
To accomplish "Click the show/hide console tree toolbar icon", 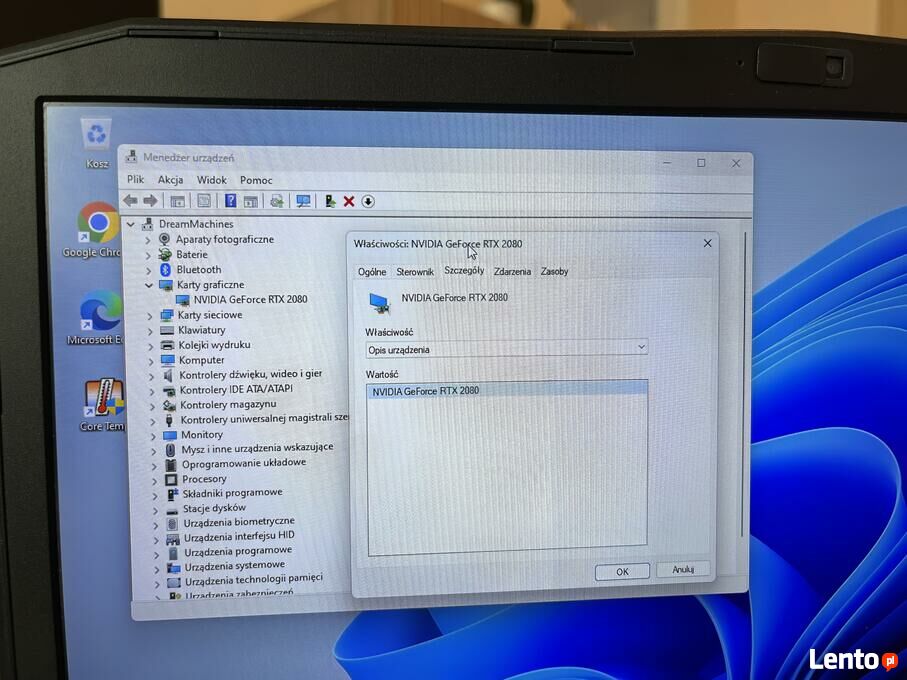I will click(x=178, y=201).
